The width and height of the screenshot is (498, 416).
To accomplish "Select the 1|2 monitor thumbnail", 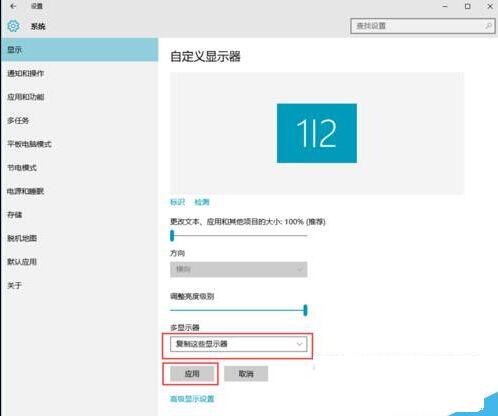I will [x=317, y=133].
